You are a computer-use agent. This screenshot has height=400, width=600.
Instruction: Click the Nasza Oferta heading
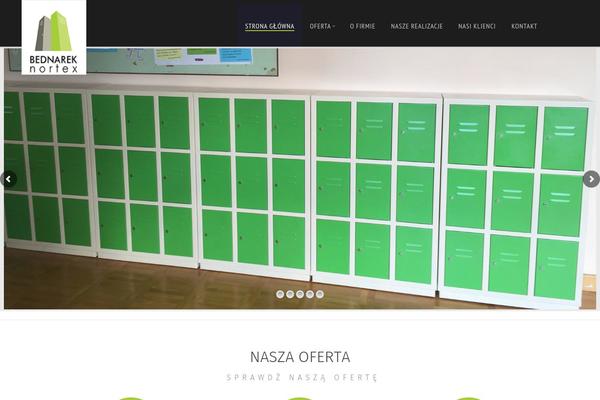pos(300,357)
